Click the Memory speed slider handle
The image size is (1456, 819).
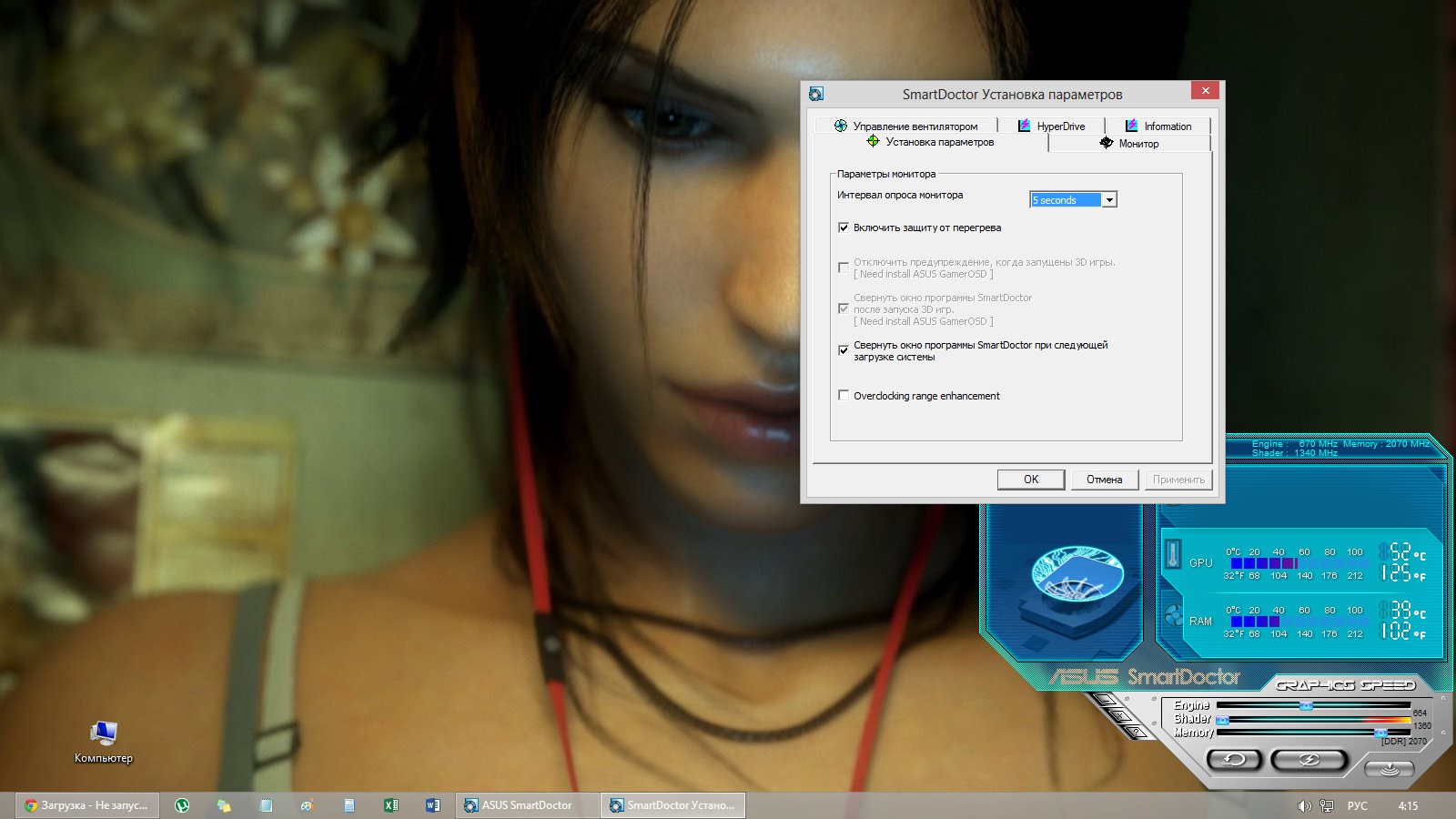point(1380,733)
